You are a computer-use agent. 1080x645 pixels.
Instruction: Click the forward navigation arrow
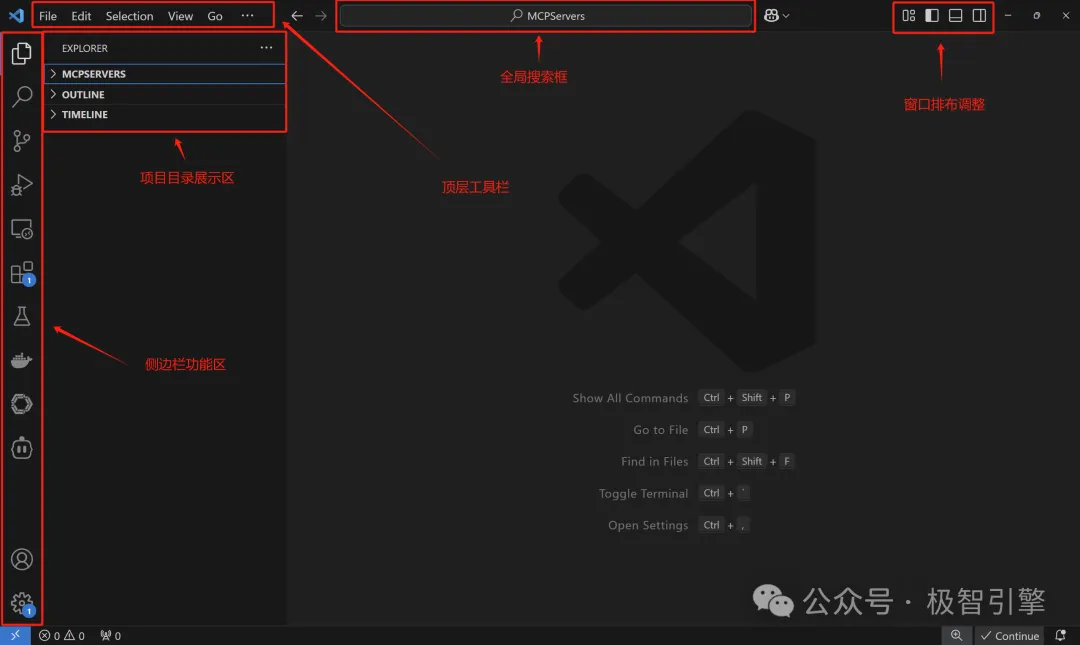pos(319,15)
